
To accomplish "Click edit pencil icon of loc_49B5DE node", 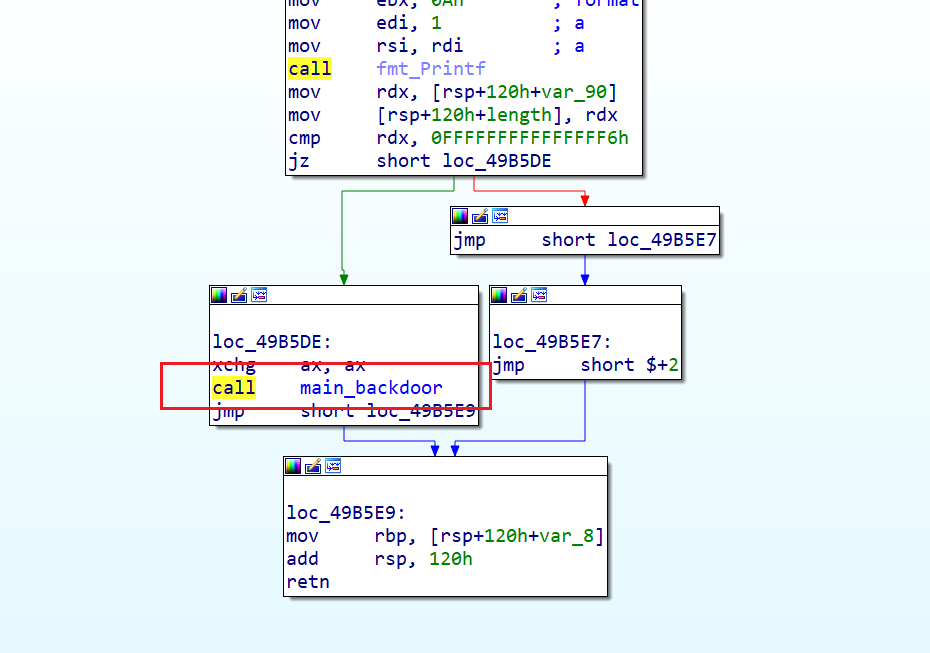I will point(239,295).
